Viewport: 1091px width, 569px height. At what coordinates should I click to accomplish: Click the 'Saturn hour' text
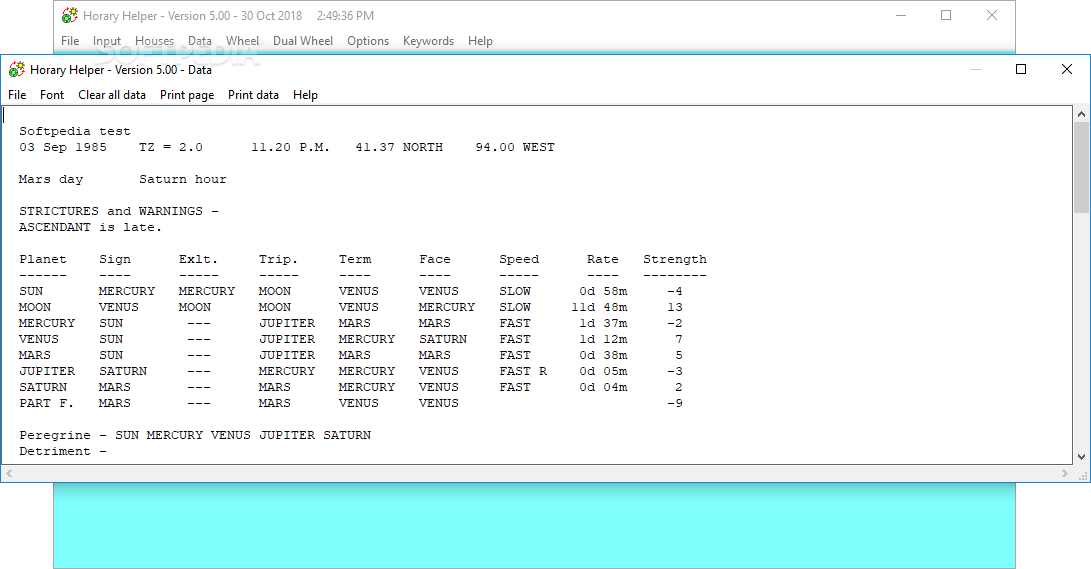coord(182,179)
